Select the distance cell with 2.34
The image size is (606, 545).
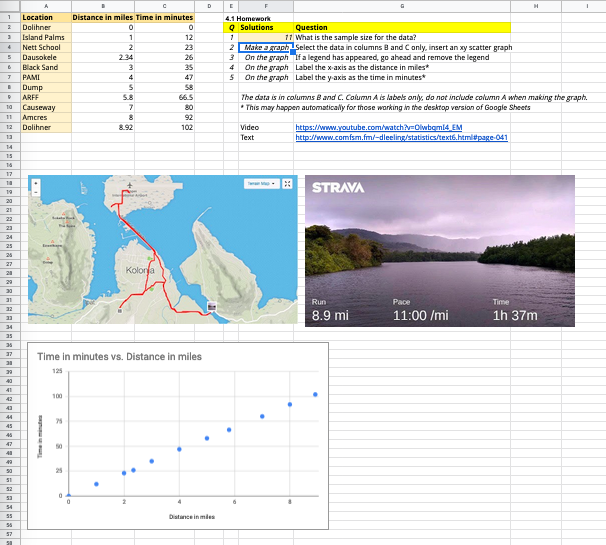point(103,58)
